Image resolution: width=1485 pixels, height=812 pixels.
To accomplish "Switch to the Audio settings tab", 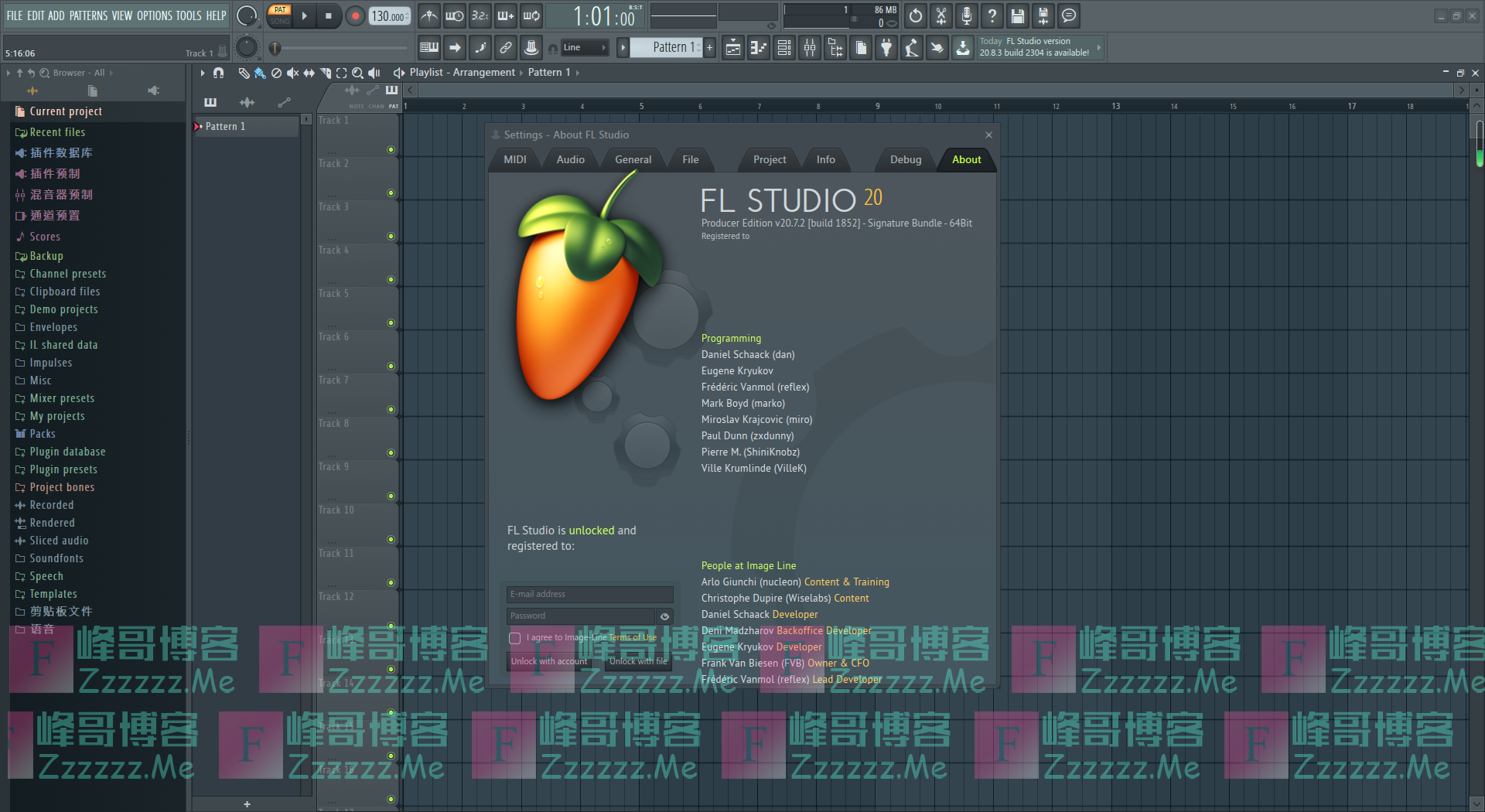I will pos(570,159).
